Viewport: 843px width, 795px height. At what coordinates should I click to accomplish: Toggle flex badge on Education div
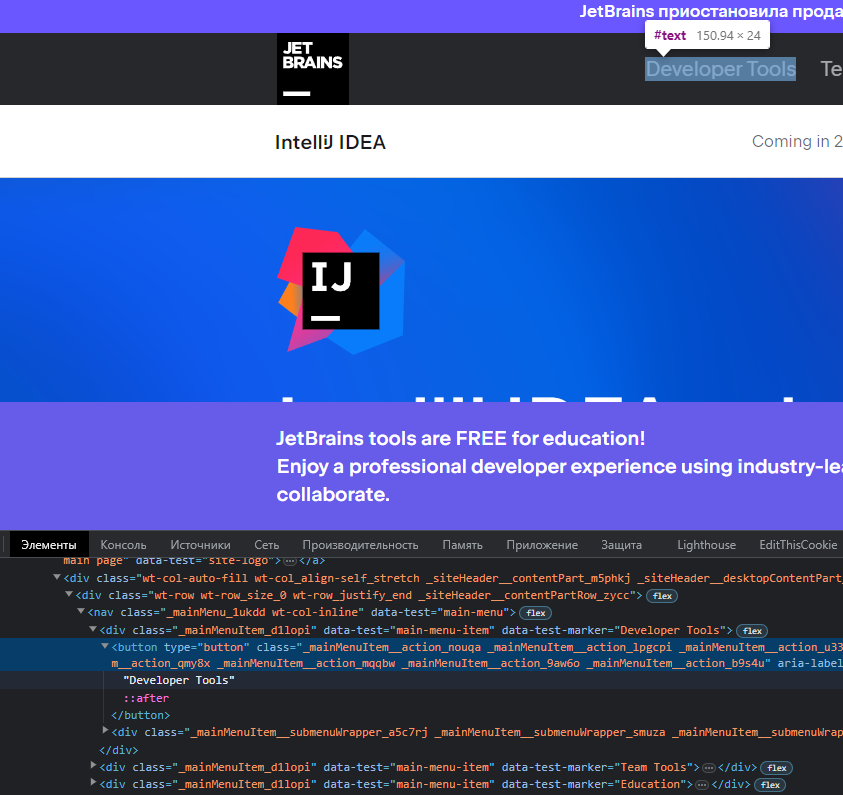point(770,785)
